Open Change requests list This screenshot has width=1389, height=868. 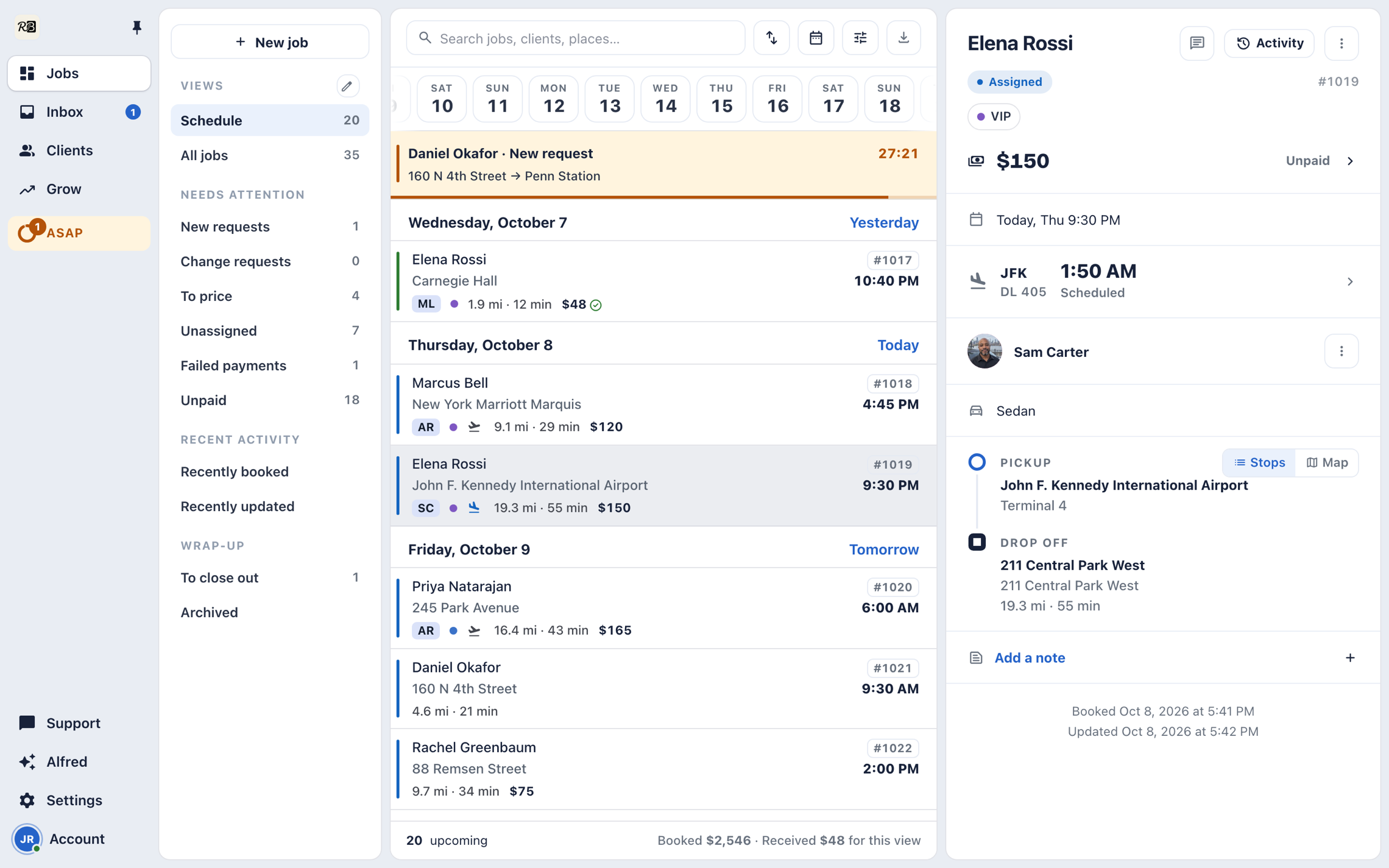click(270, 261)
